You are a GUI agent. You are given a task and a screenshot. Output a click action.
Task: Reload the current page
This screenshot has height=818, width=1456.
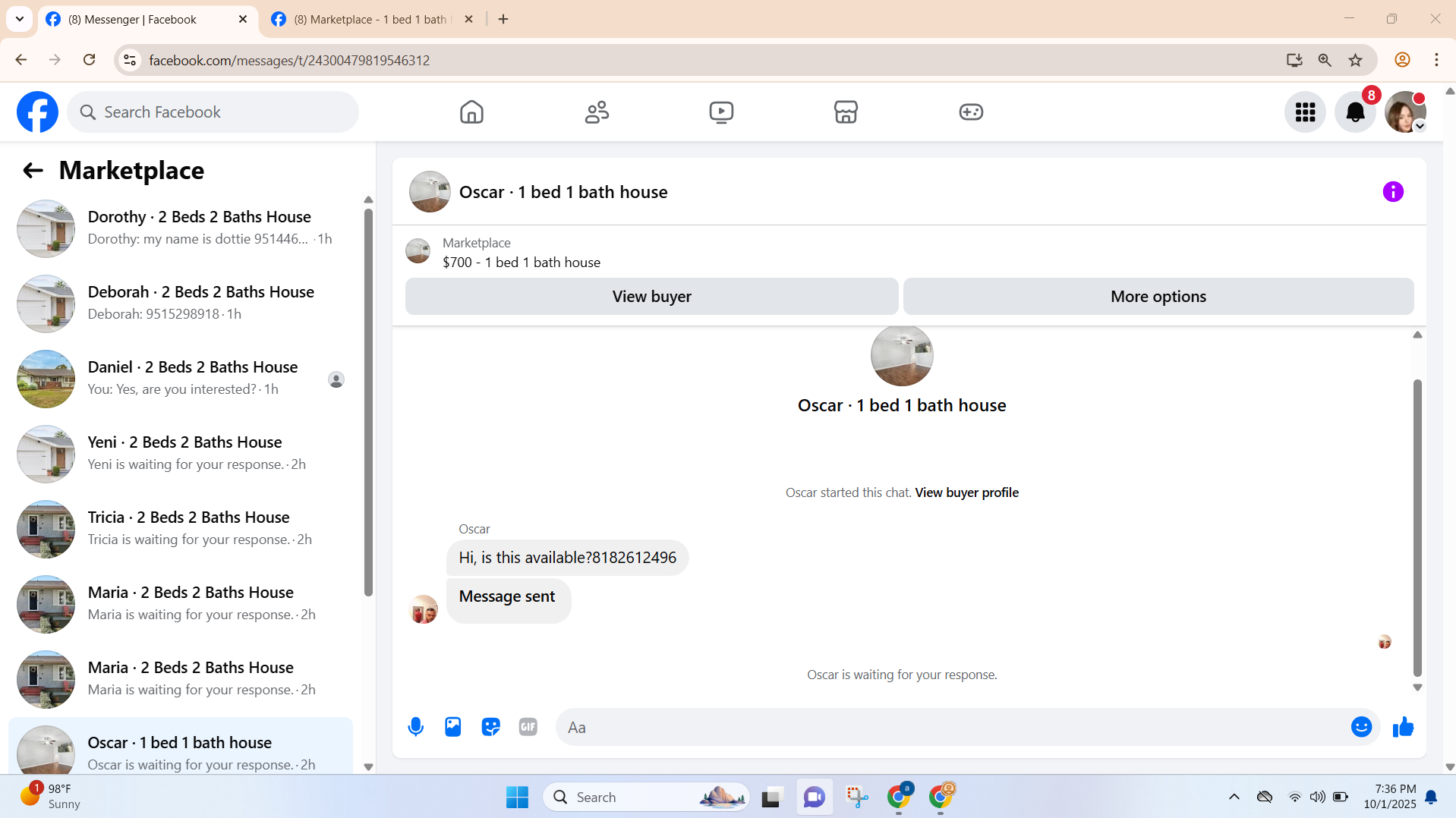pyautogui.click(x=90, y=60)
